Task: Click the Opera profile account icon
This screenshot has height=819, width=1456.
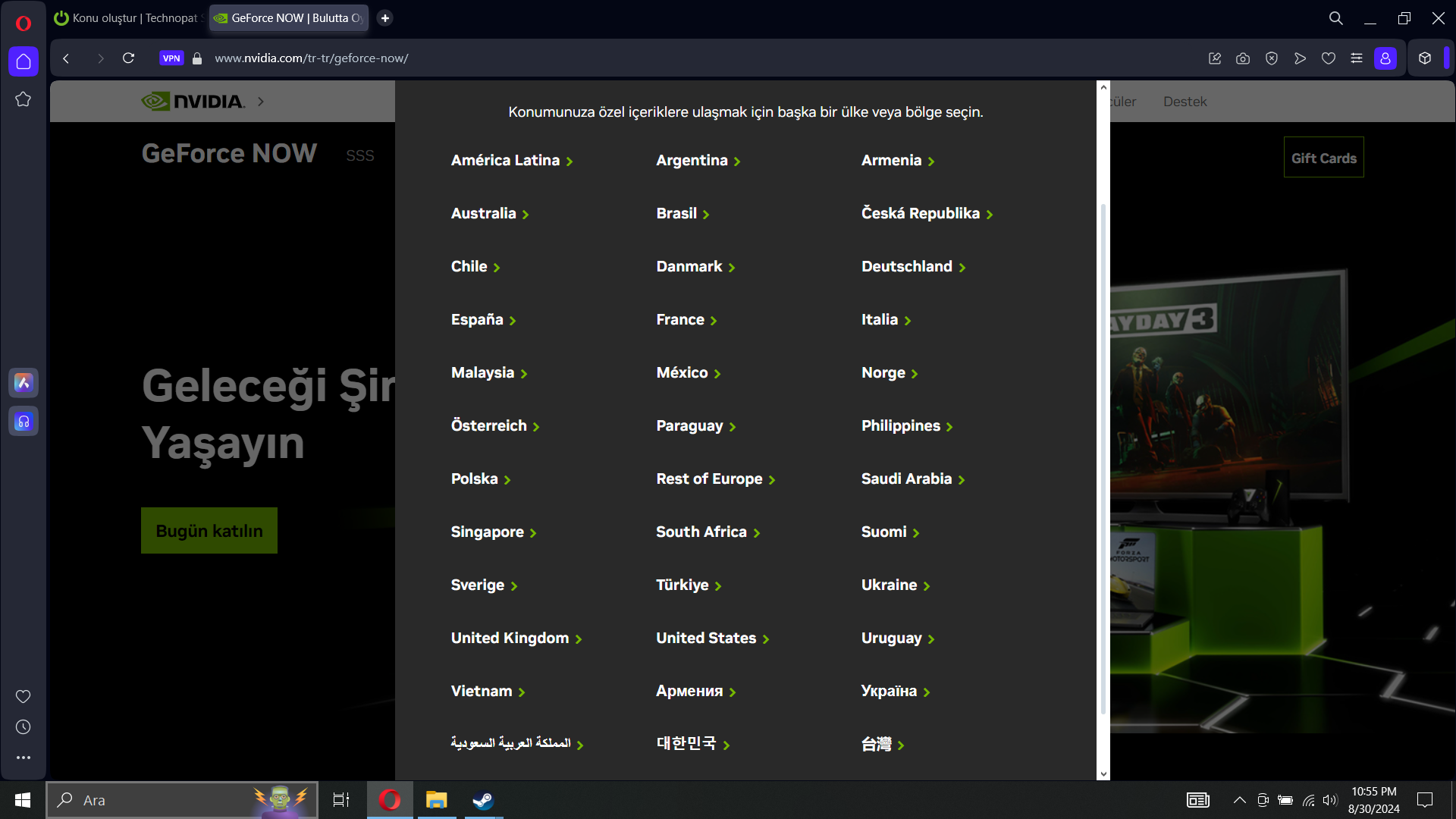Action: (x=1385, y=58)
